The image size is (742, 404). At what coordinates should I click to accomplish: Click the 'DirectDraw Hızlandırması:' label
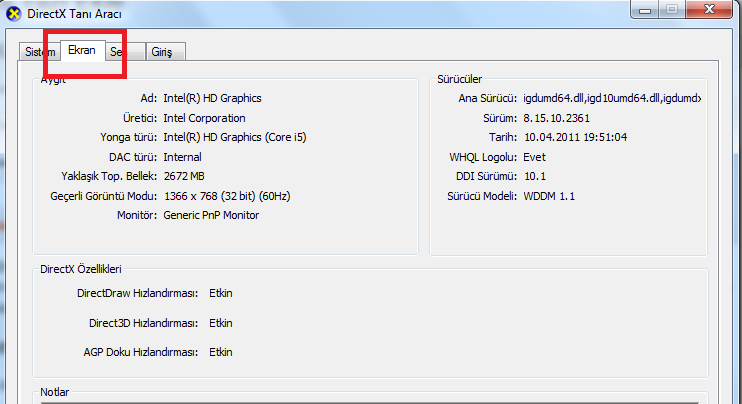(137, 293)
